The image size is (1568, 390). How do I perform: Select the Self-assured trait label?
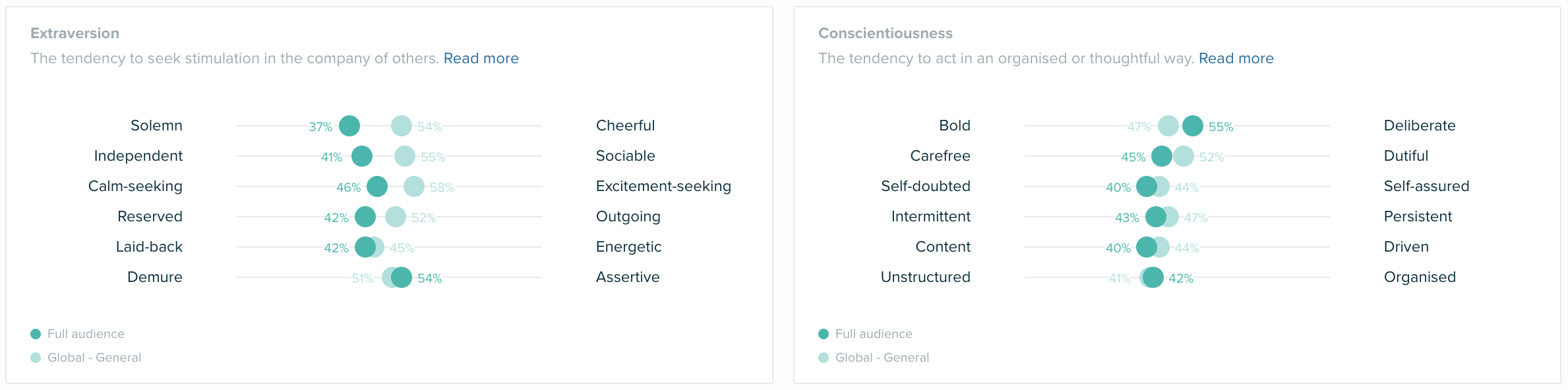click(x=1426, y=186)
